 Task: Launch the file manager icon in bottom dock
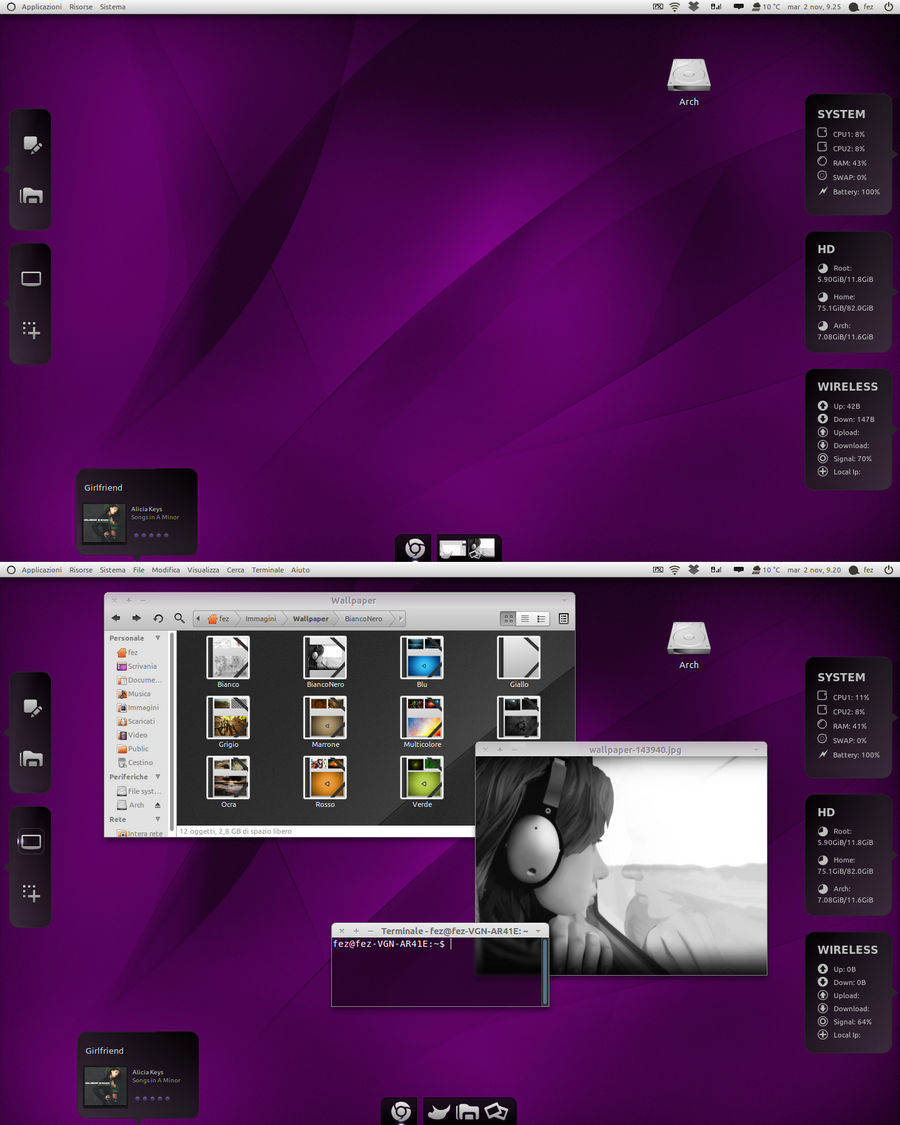click(x=466, y=1110)
